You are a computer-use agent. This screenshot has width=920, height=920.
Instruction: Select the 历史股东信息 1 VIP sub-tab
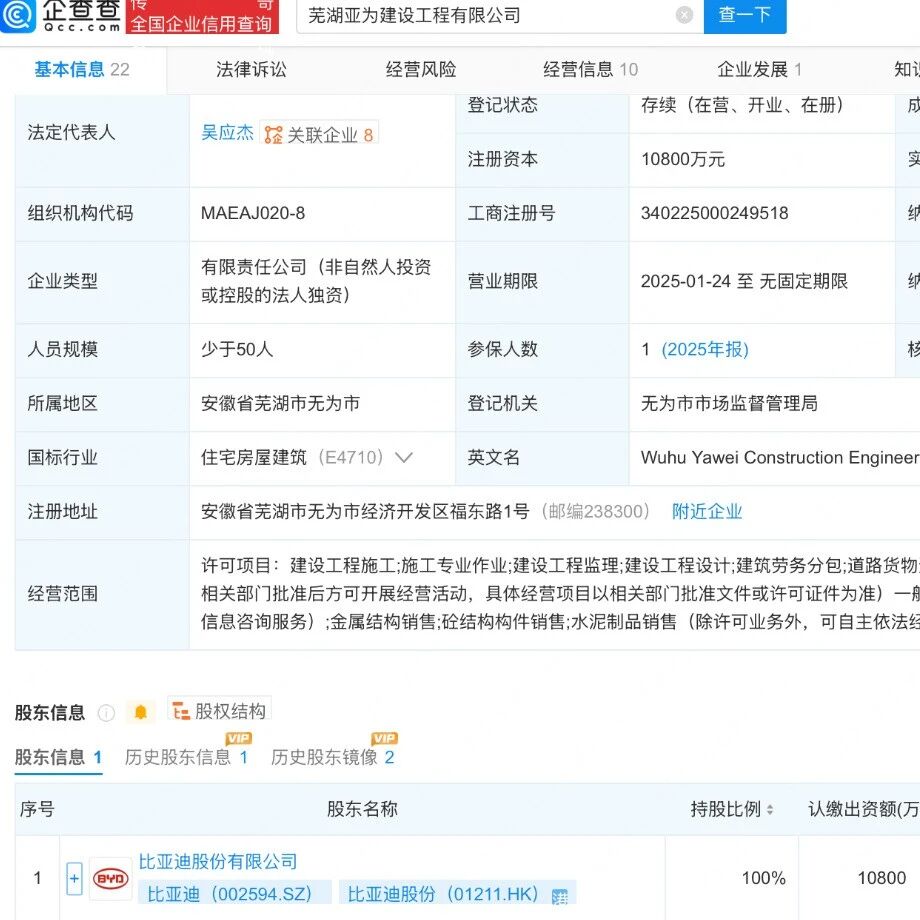[x=187, y=757]
